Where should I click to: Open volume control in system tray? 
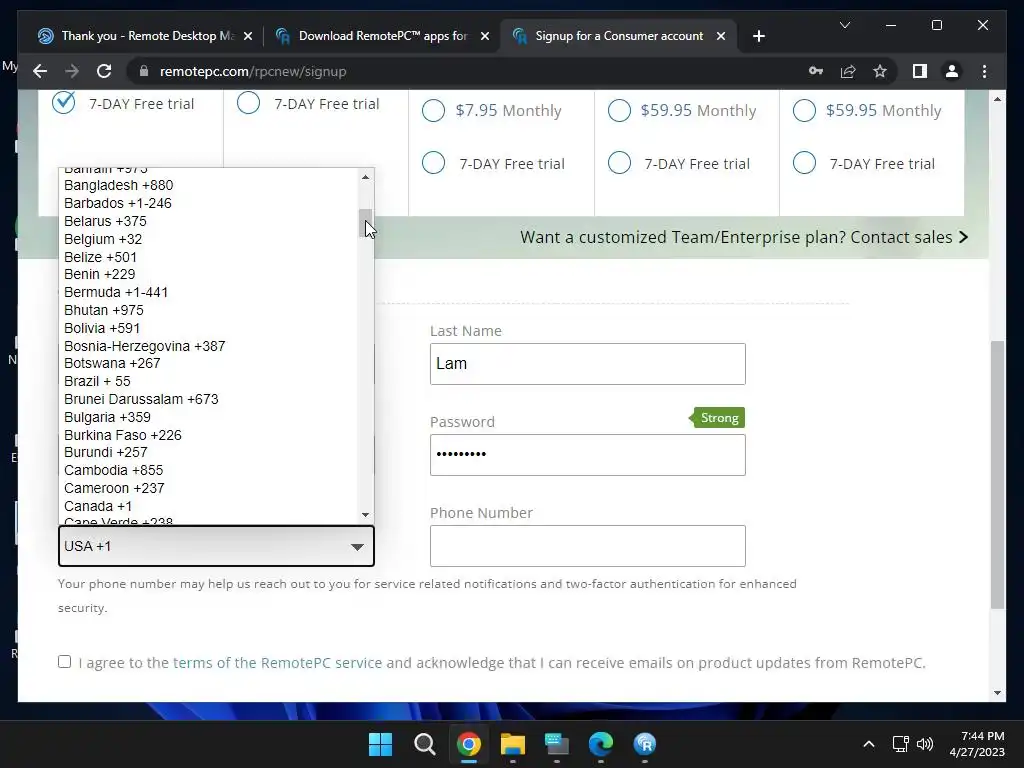tap(925, 744)
